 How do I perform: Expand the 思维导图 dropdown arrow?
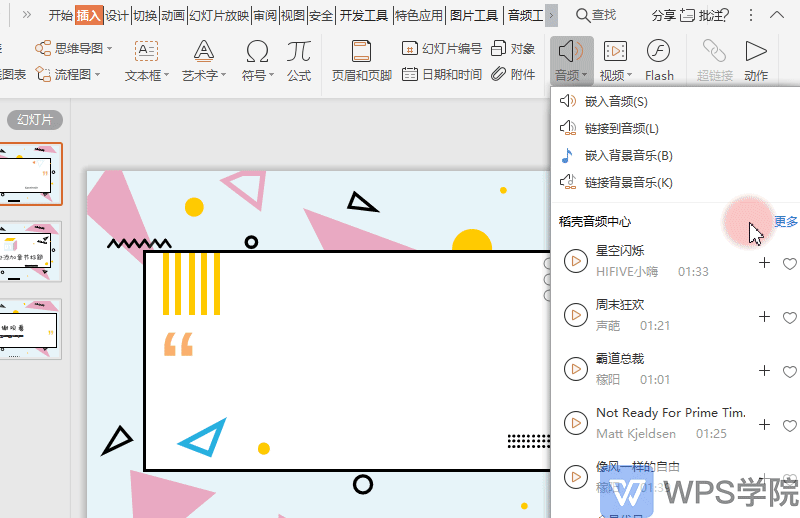coord(109,49)
